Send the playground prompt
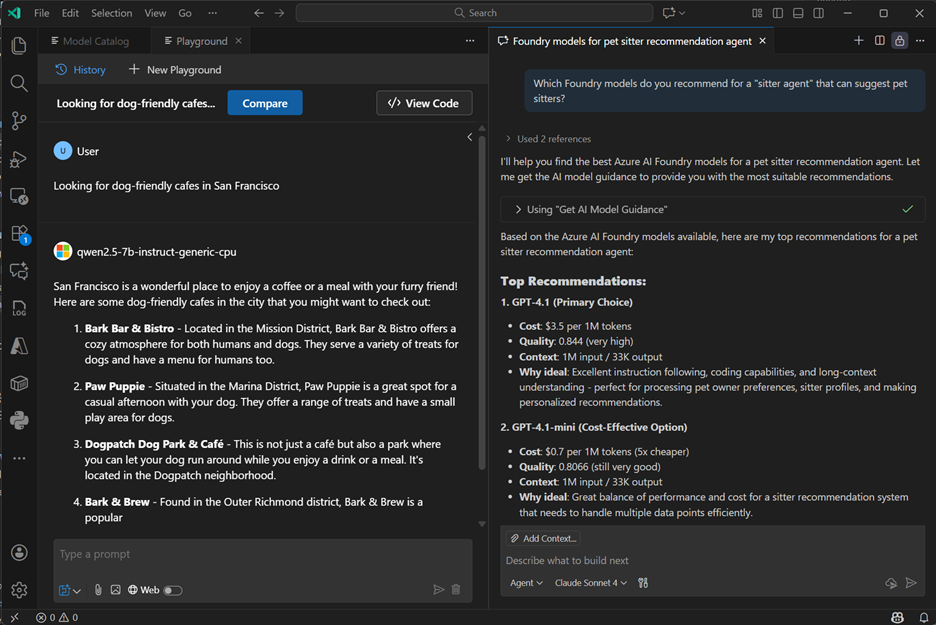The height and width of the screenshot is (625, 936). [439, 590]
